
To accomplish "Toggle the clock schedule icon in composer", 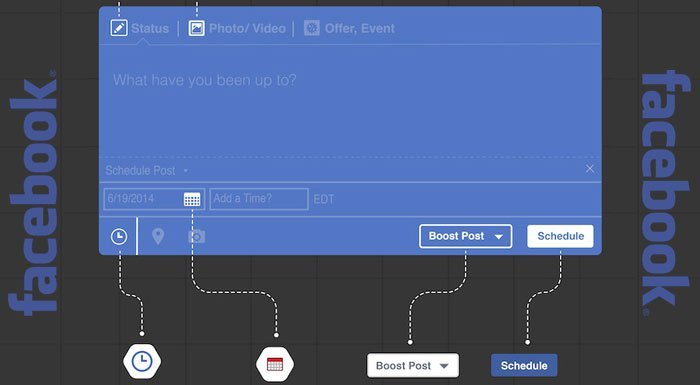I will coord(119,236).
